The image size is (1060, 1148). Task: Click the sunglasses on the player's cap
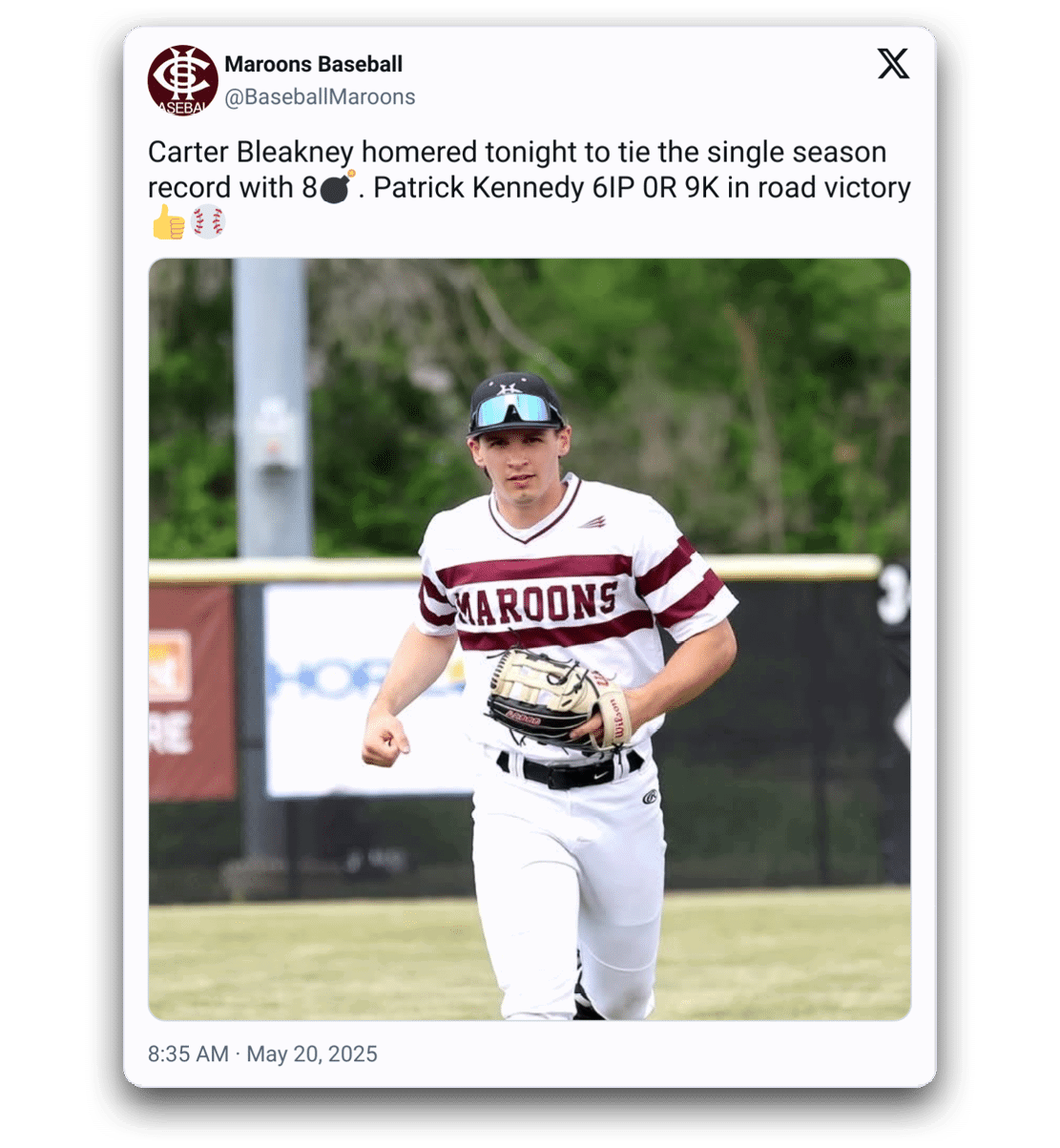point(515,410)
